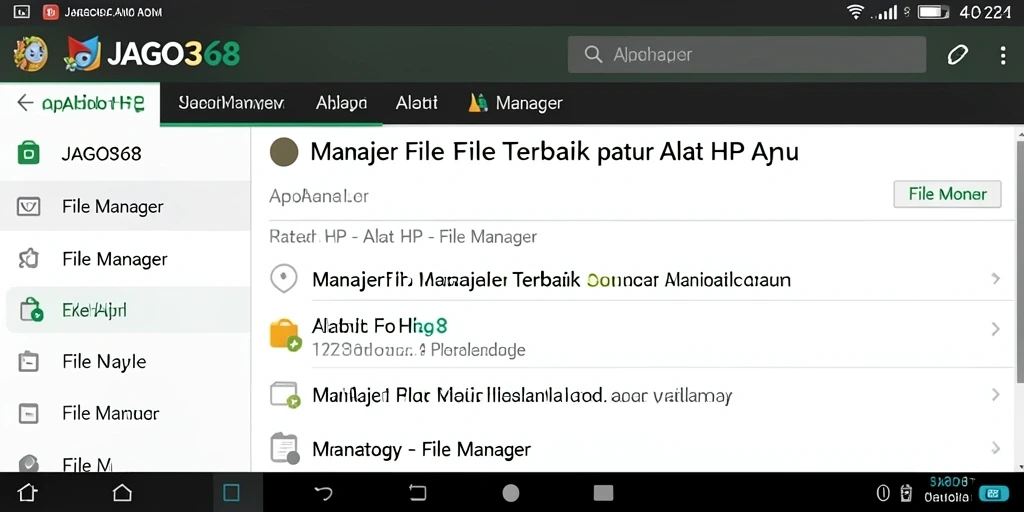Click the rotate screen icon in navigation bar

tap(417, 493)
